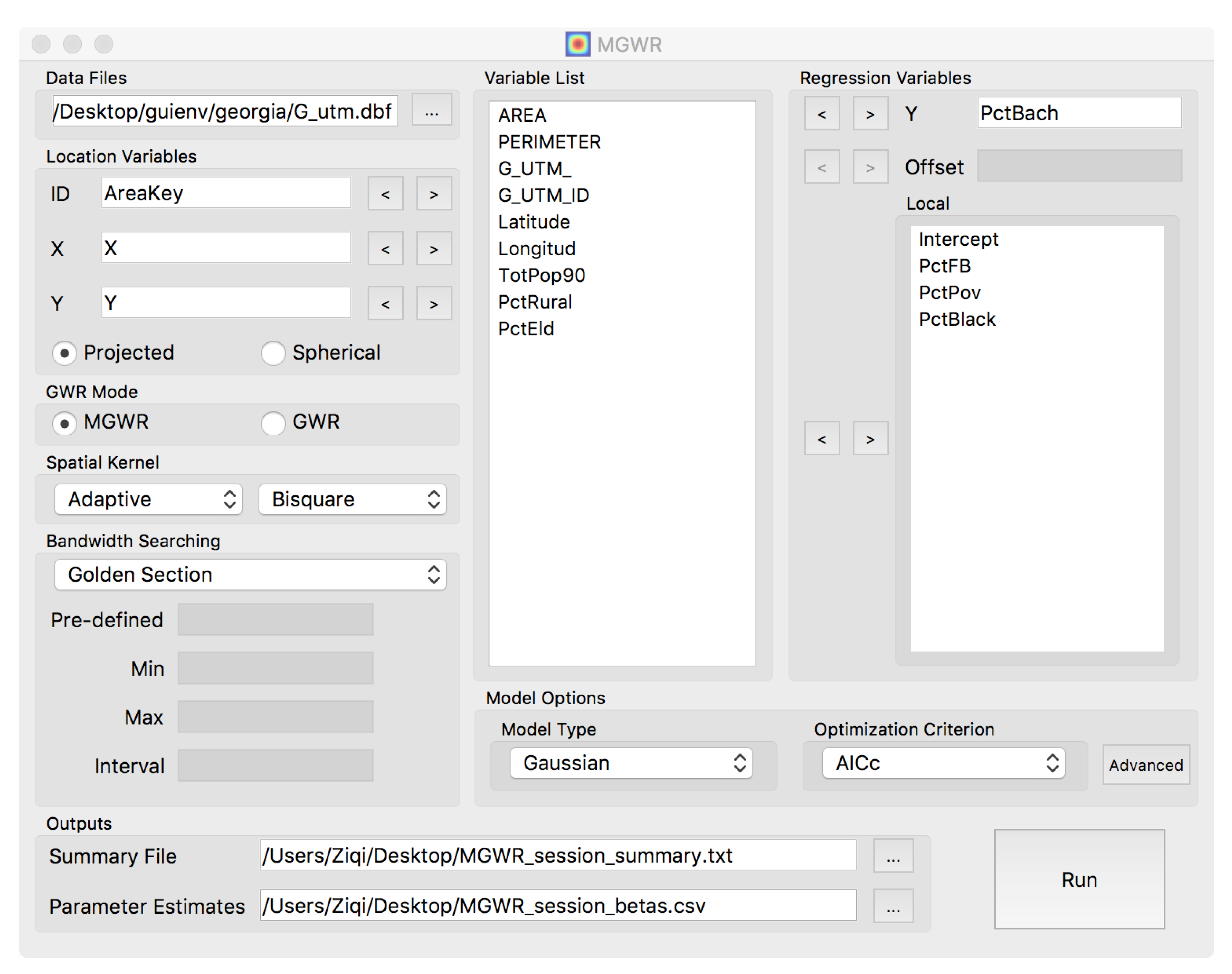Click the left arrow beside ID field
Viewport: 1232px width, 974px height.
385,194
